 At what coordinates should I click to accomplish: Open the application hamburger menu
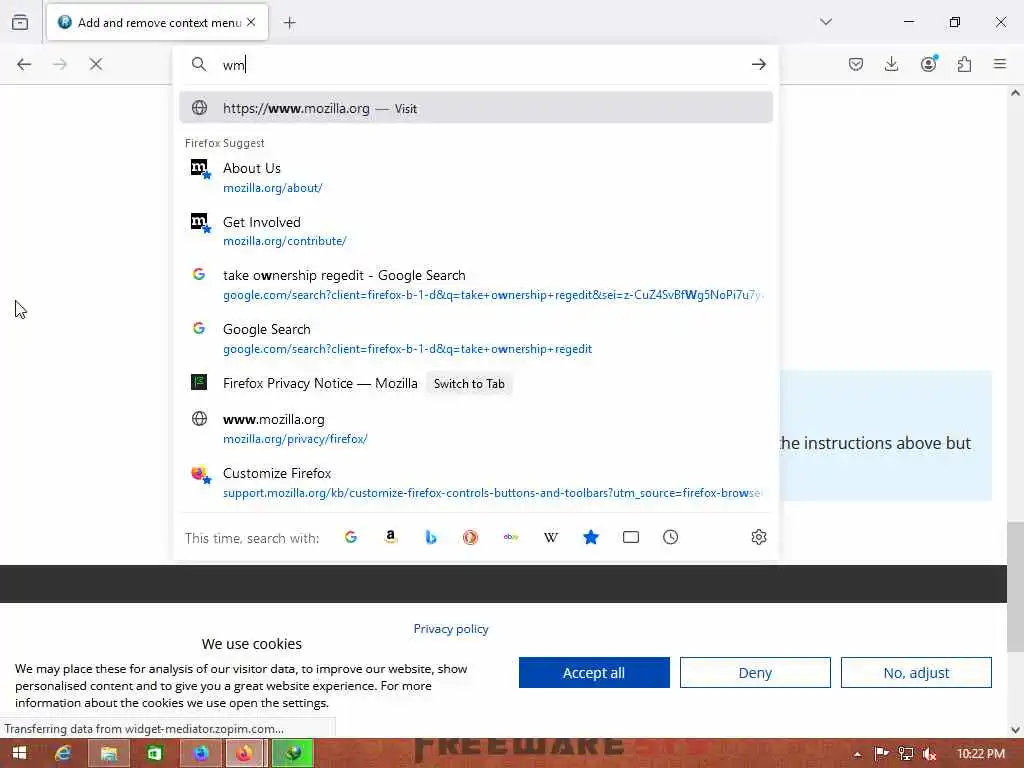coord(999,64)
